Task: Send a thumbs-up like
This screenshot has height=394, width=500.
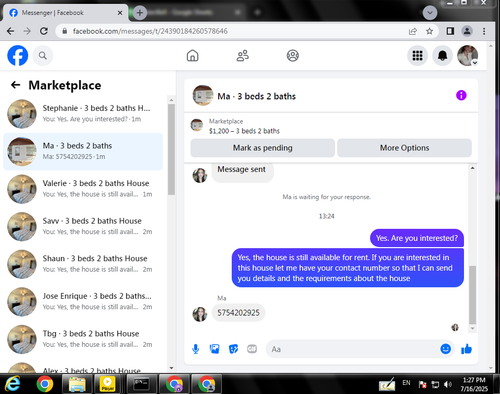Action: pos(466,349)
